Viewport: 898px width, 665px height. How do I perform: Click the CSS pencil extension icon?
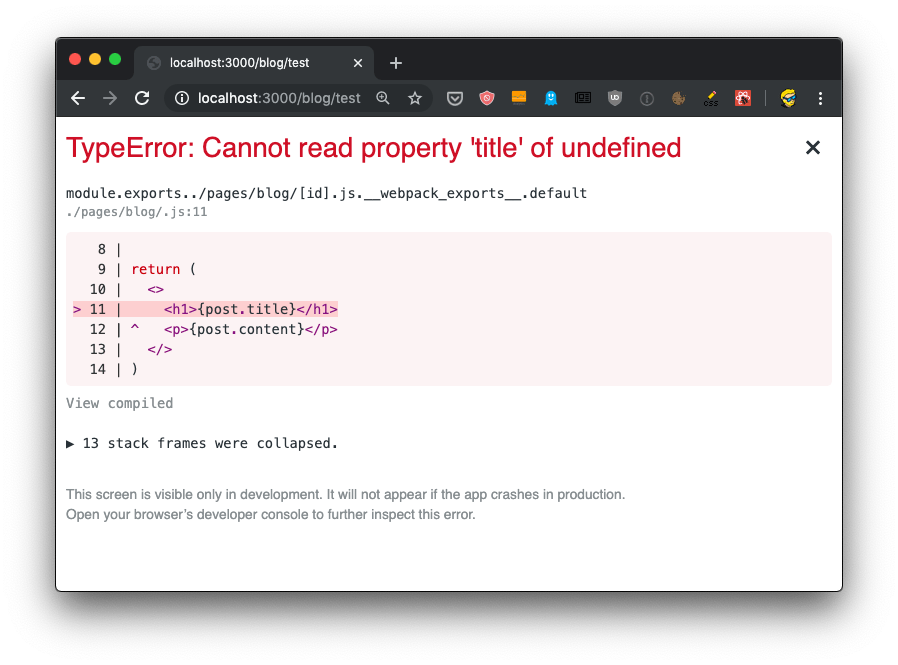point(710,98)
